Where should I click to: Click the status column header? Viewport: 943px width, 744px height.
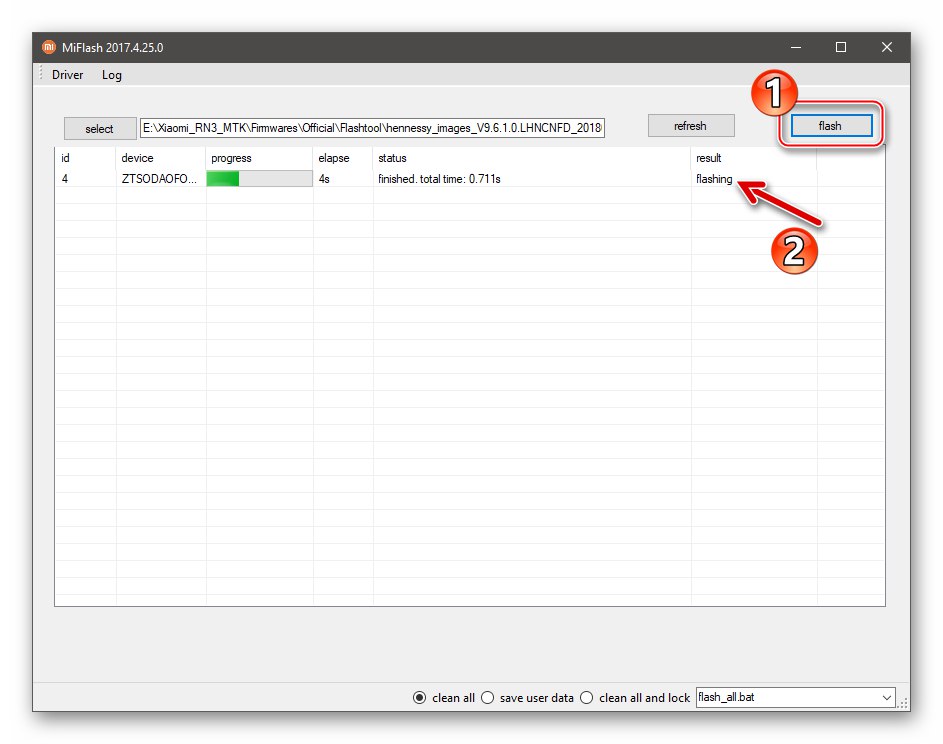(532, 158)
